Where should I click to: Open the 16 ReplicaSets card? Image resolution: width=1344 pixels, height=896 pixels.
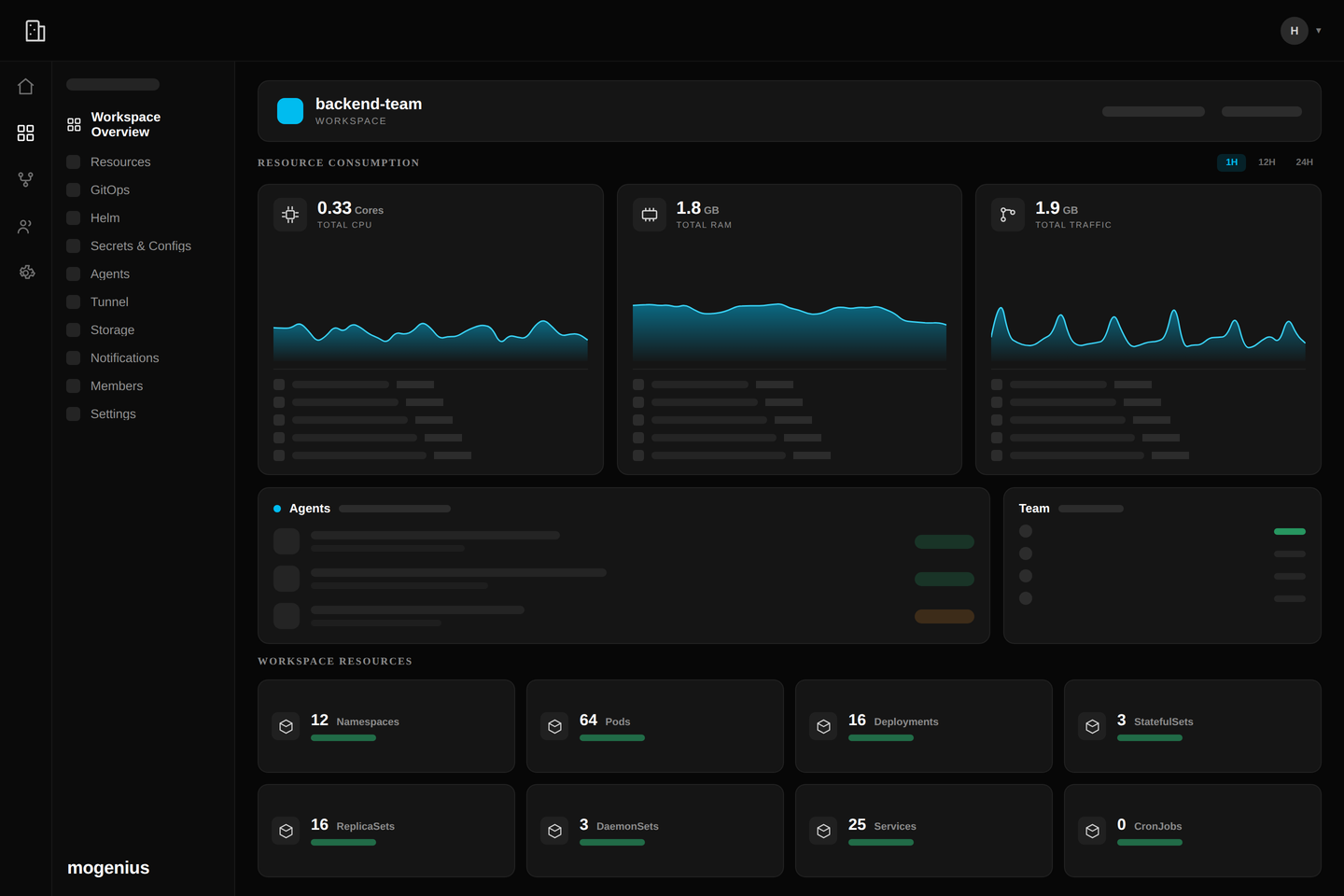coord(386,831)
